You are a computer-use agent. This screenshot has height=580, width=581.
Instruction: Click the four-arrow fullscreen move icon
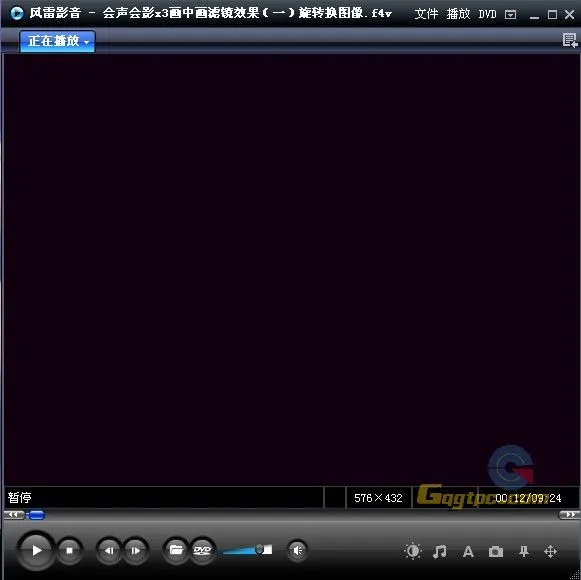click(x=551, y=551)
